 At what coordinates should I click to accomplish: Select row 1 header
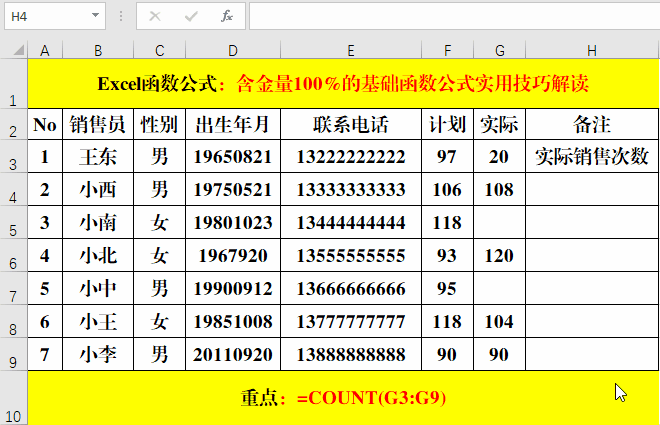click(13, 84)
